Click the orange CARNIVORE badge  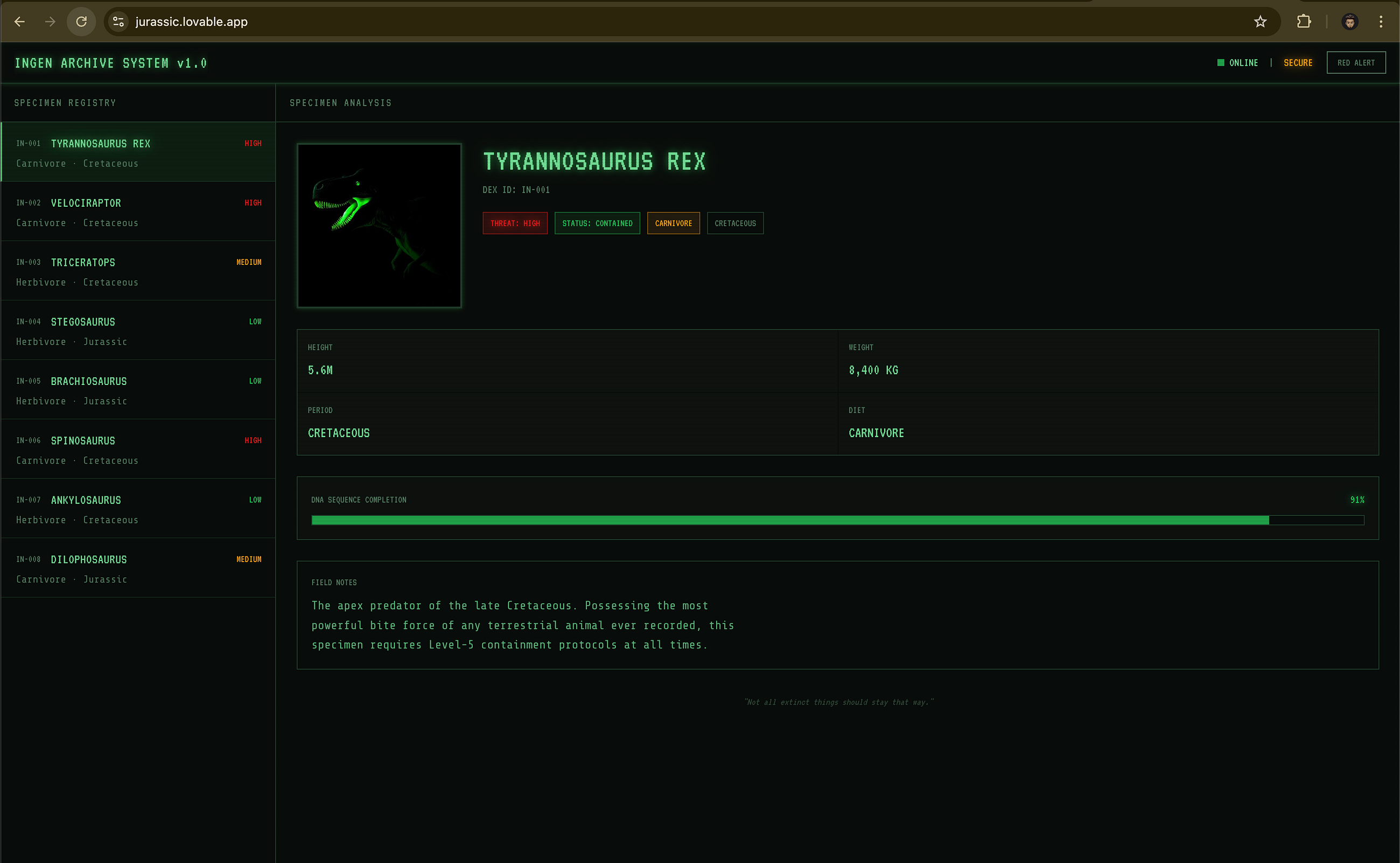[x=674, y=223]
